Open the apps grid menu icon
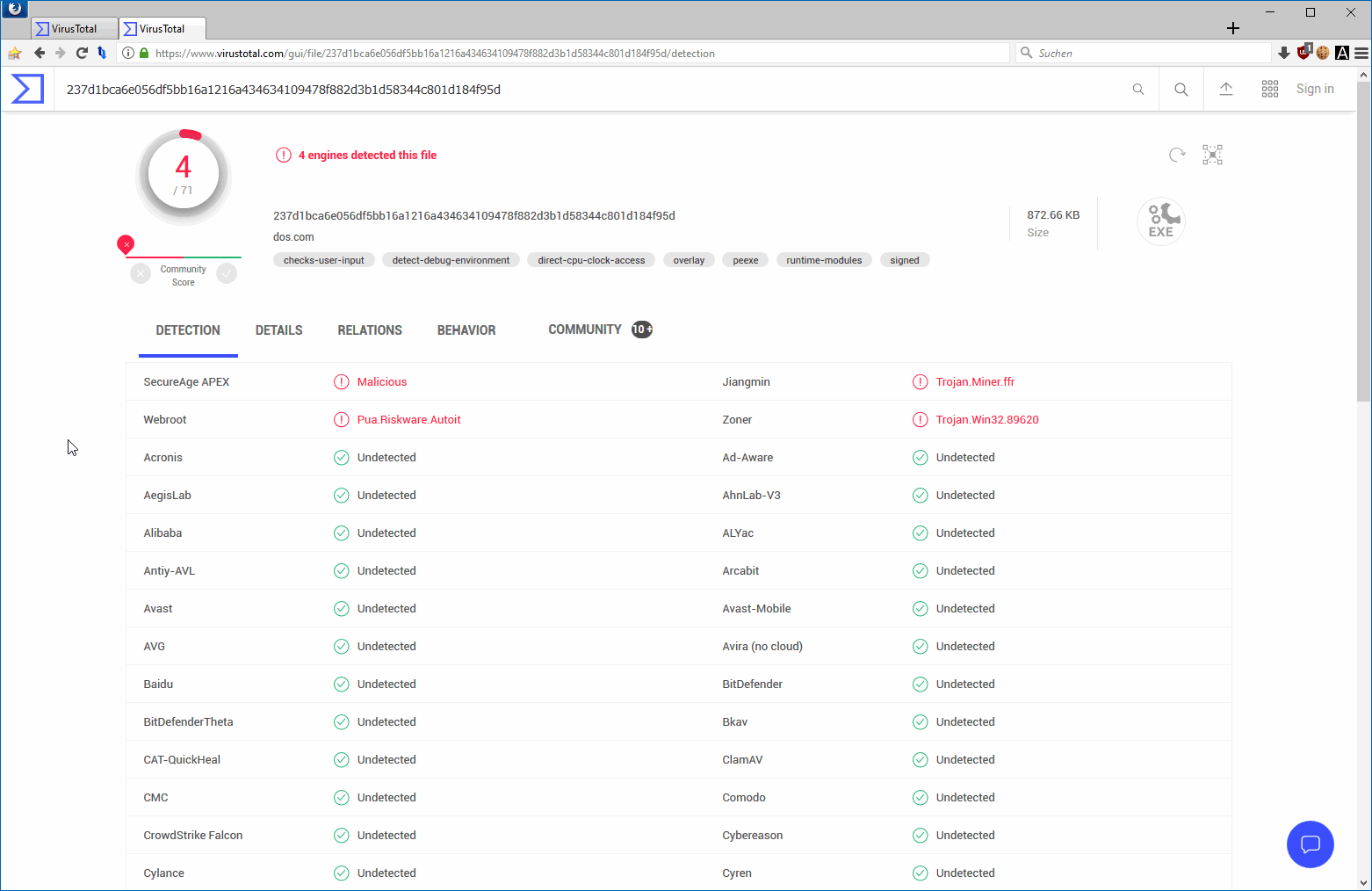This screenshot has width=1372, height=891. point(1270,89)
